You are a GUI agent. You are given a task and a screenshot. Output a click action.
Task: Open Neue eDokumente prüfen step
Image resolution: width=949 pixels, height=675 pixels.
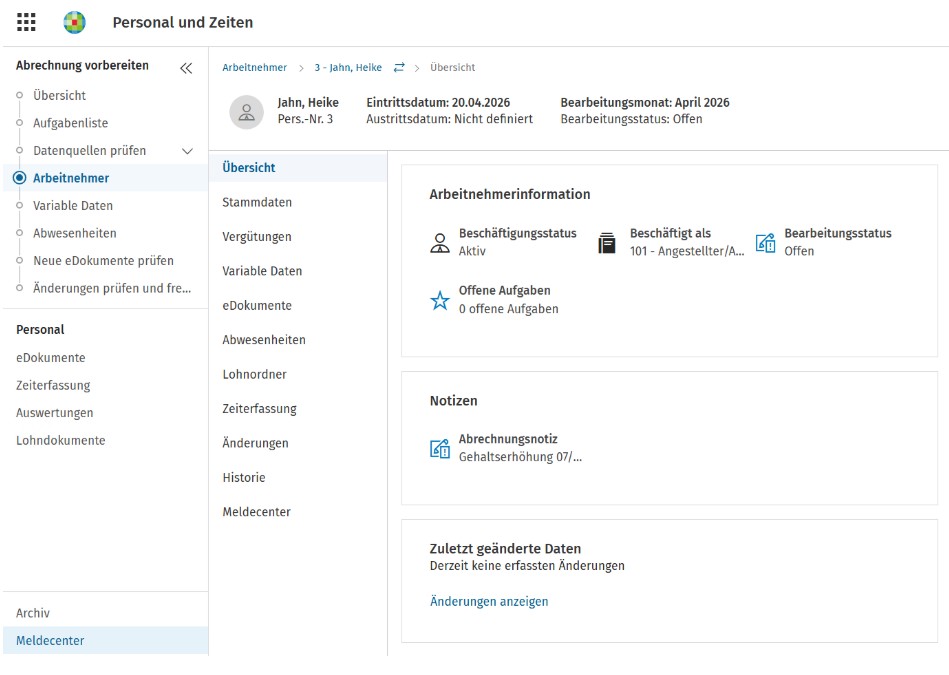(x=103, y=261)
